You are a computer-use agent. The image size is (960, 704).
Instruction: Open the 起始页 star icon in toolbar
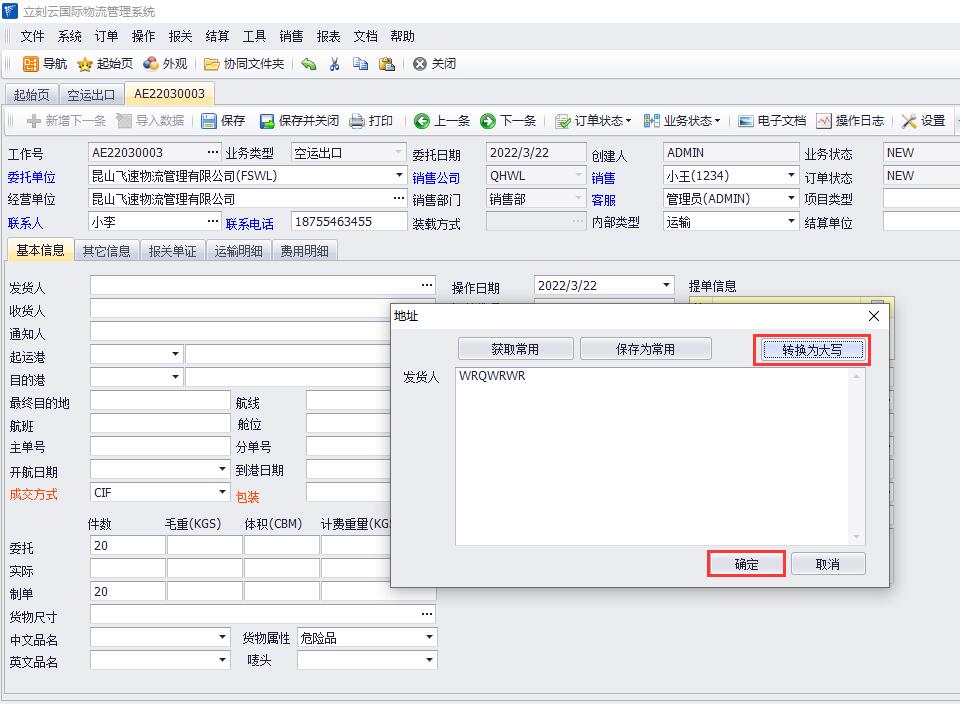[x=86, y=64]
